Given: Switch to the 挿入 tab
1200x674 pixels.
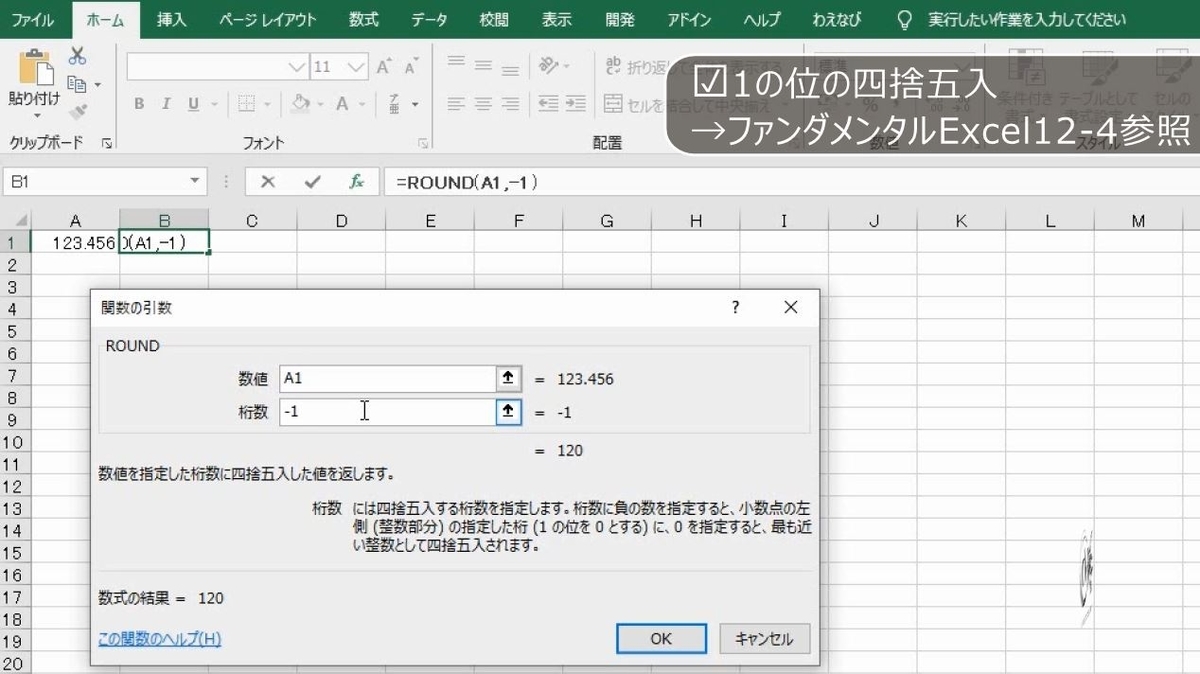Looking at the screenshot, I should 171,19.
